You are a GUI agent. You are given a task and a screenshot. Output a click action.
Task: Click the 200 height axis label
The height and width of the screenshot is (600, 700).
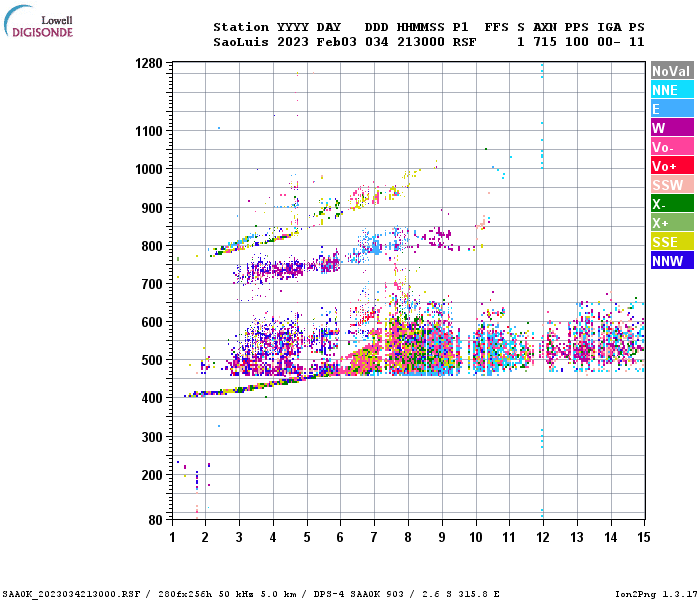click(x=152, y=475)
